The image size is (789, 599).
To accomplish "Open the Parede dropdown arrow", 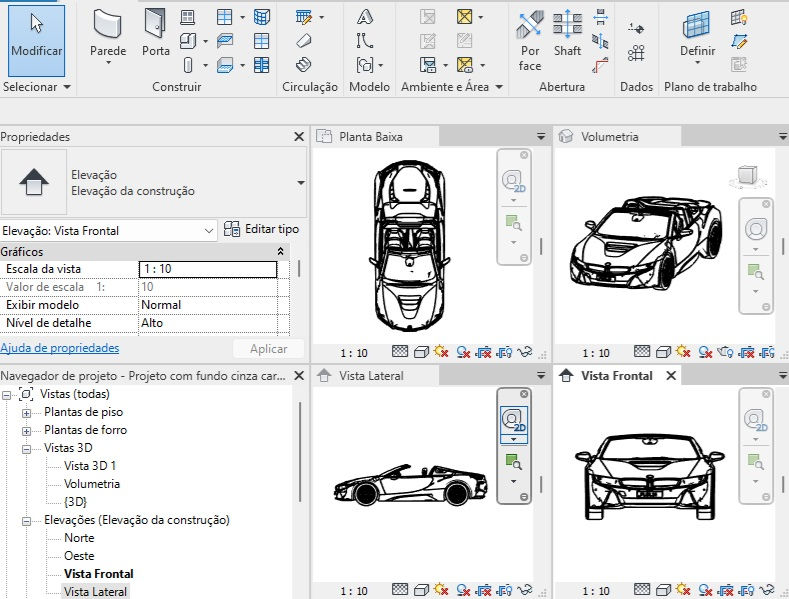I will pyautogui.click(x=108, y=63).
